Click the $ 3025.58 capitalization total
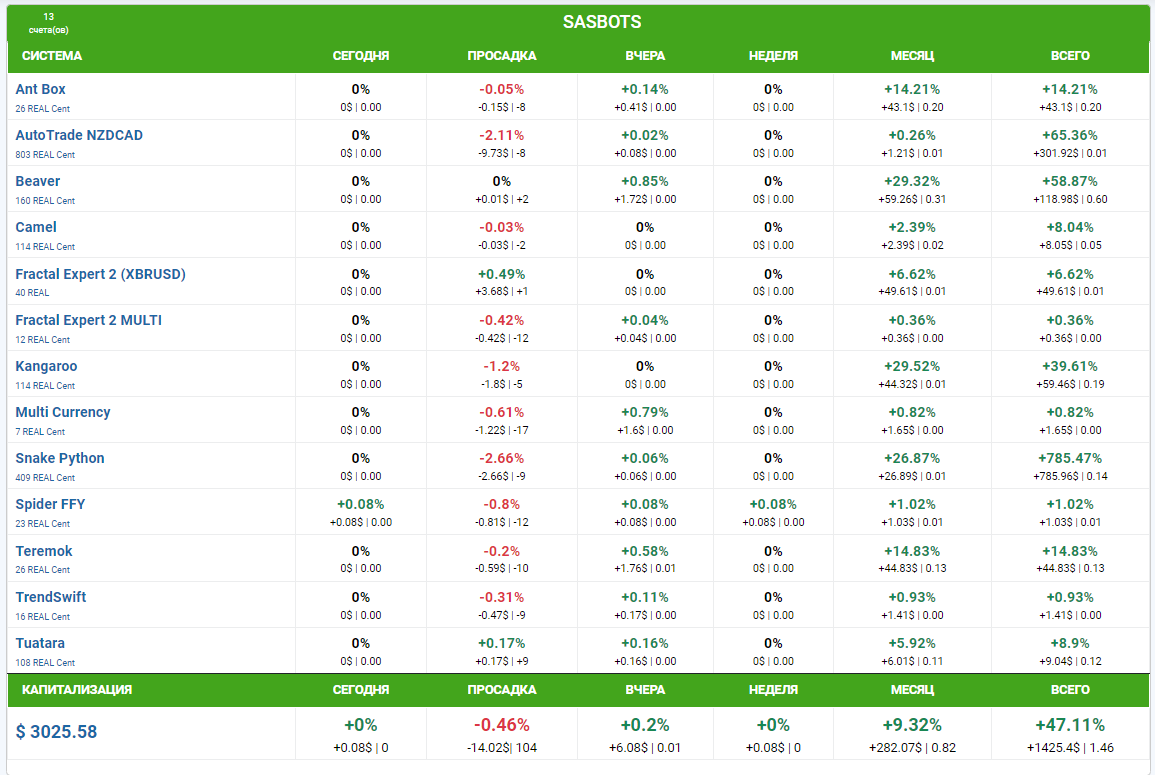The image size is (1155, 775). click(x=57, y=732)
